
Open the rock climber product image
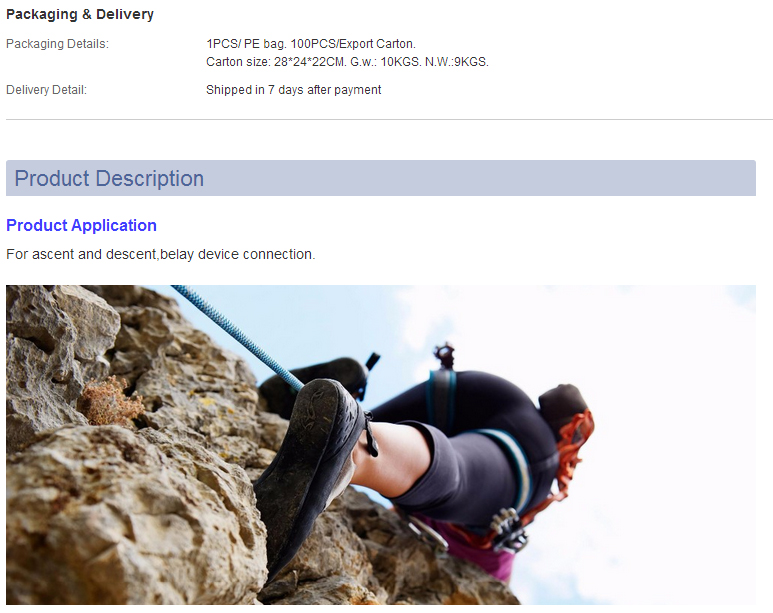tap(381, 445)
